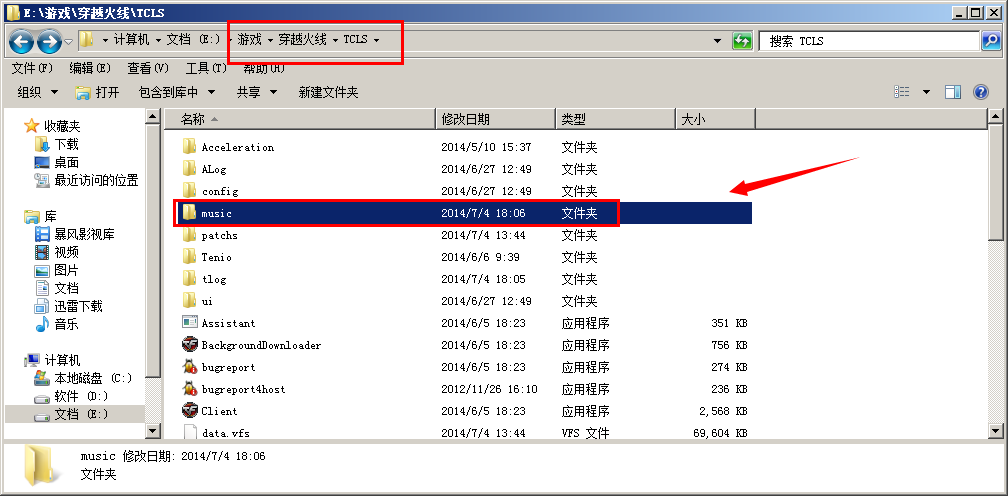Select the BackgroundDownloader application icon
1008x496 pixels.
pyautogui.click(x=190, y=345)
